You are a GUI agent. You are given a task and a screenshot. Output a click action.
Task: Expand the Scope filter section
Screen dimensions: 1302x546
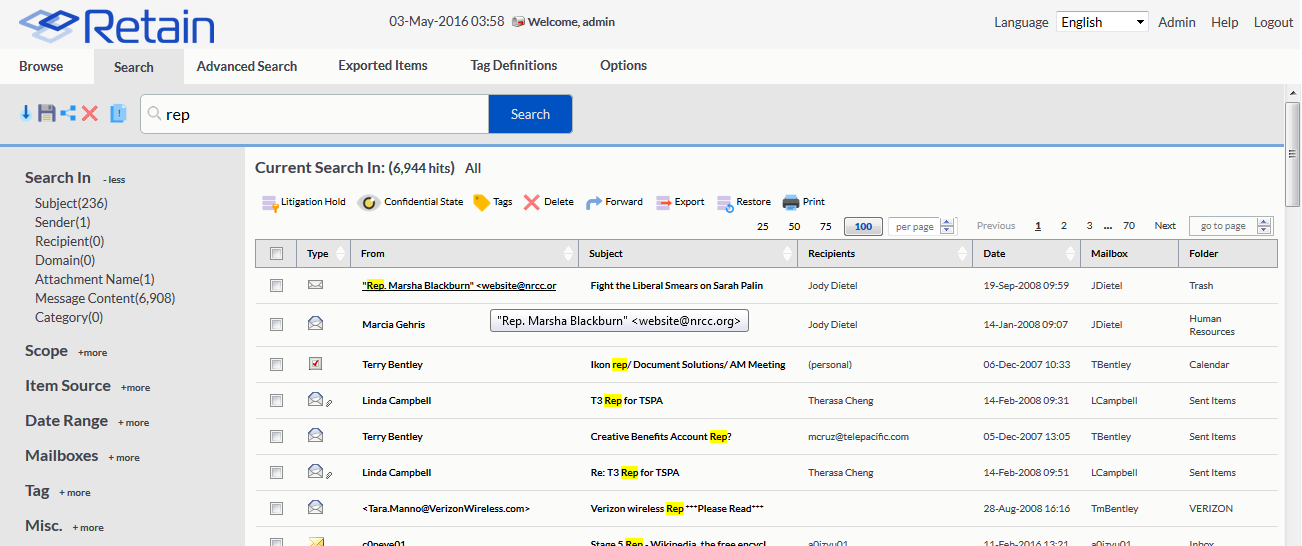pos(92,353)
